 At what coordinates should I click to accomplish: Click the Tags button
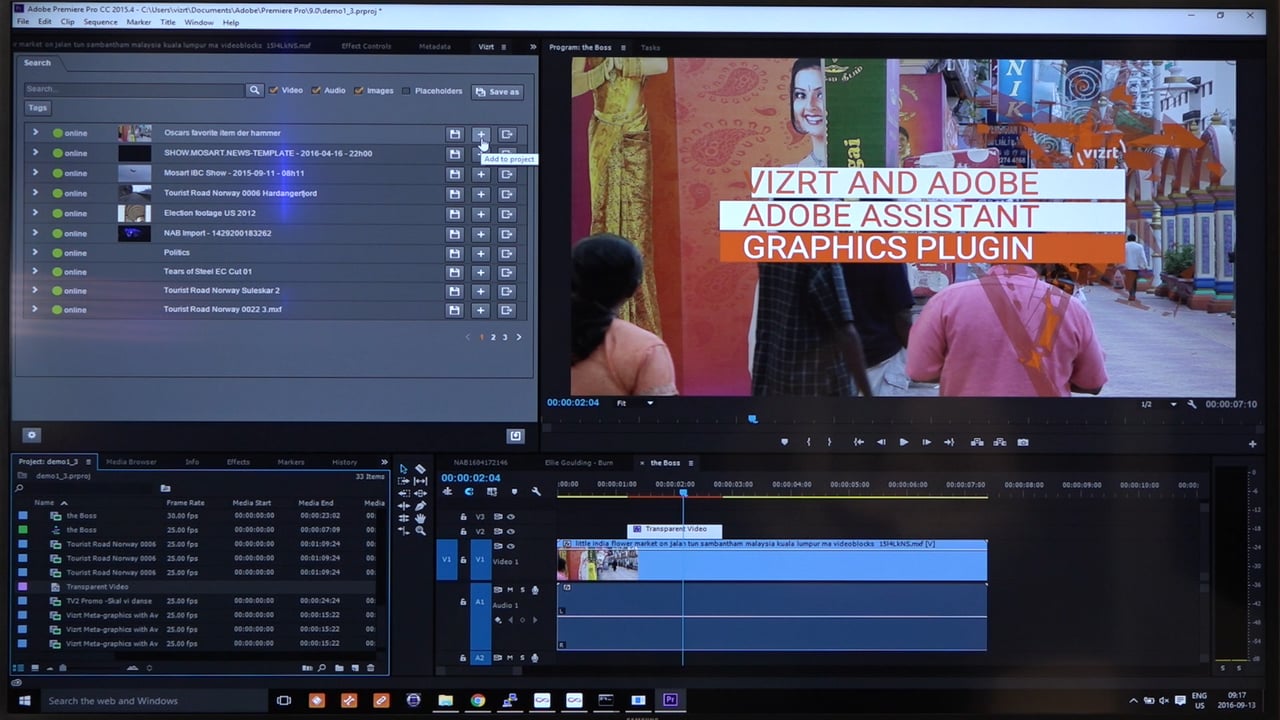click(x=37, y=108)
